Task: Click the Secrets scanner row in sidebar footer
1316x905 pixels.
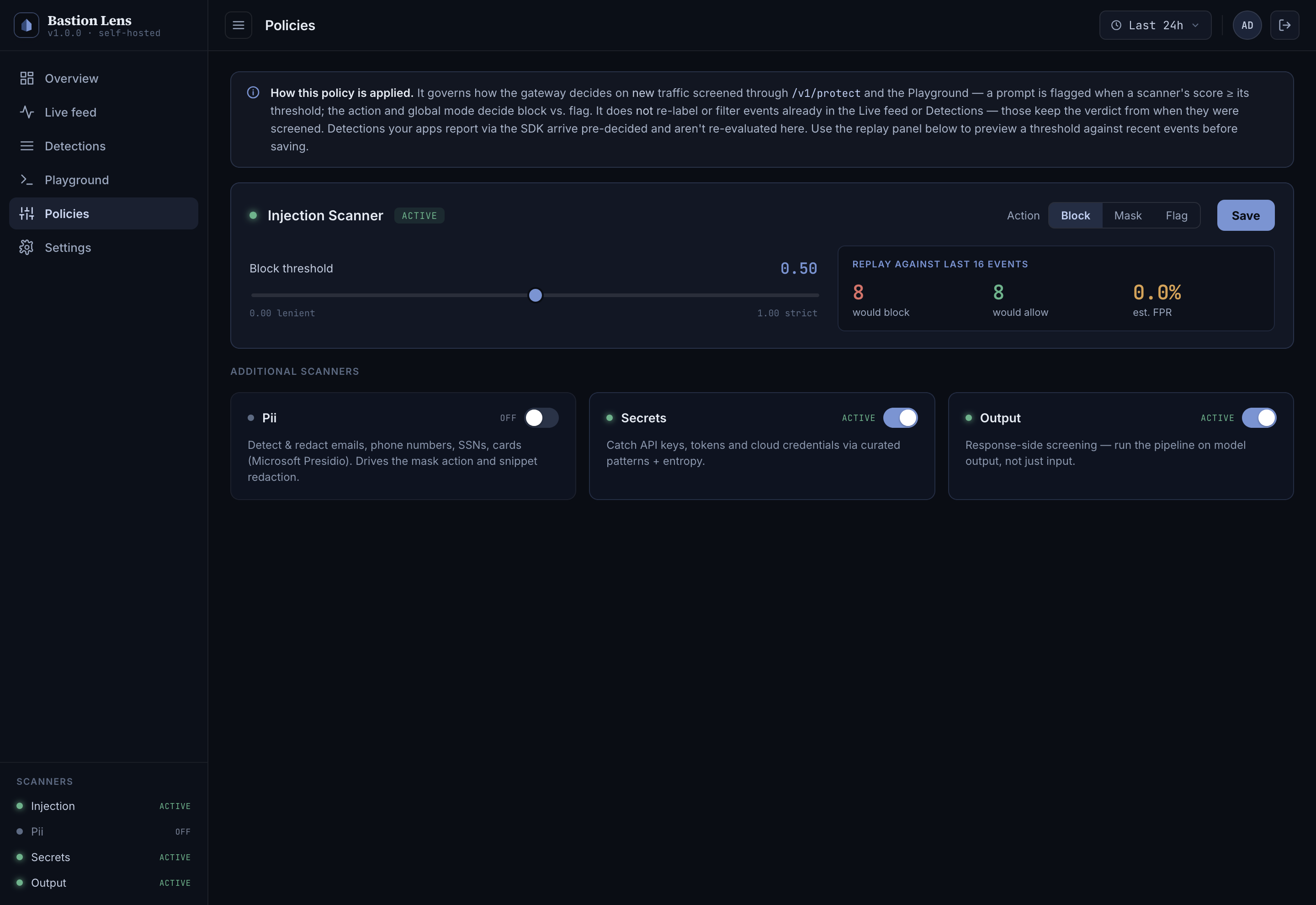Action: (104, 857)
